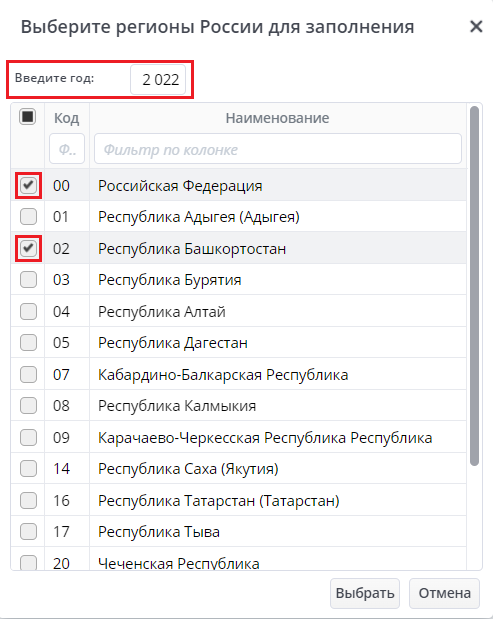Select the Республика Калмыкия name
Image resolution: width=493 pixels, height=619 pixels.
pyautogui.click(x=177, y=406)
